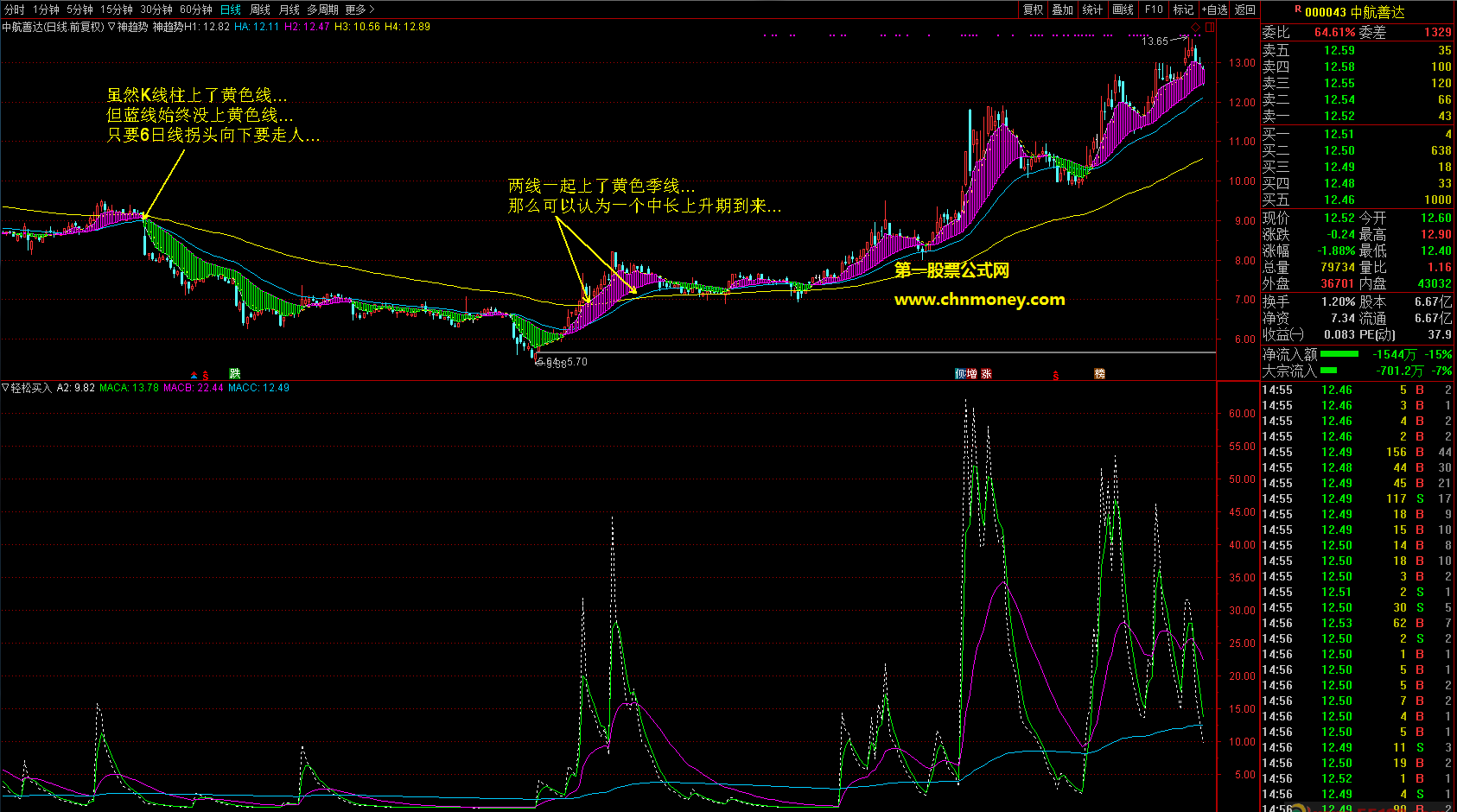Click the 总量 79734 value
1457x812 pixels.
pyautogui.click(x=1338, y=267)
